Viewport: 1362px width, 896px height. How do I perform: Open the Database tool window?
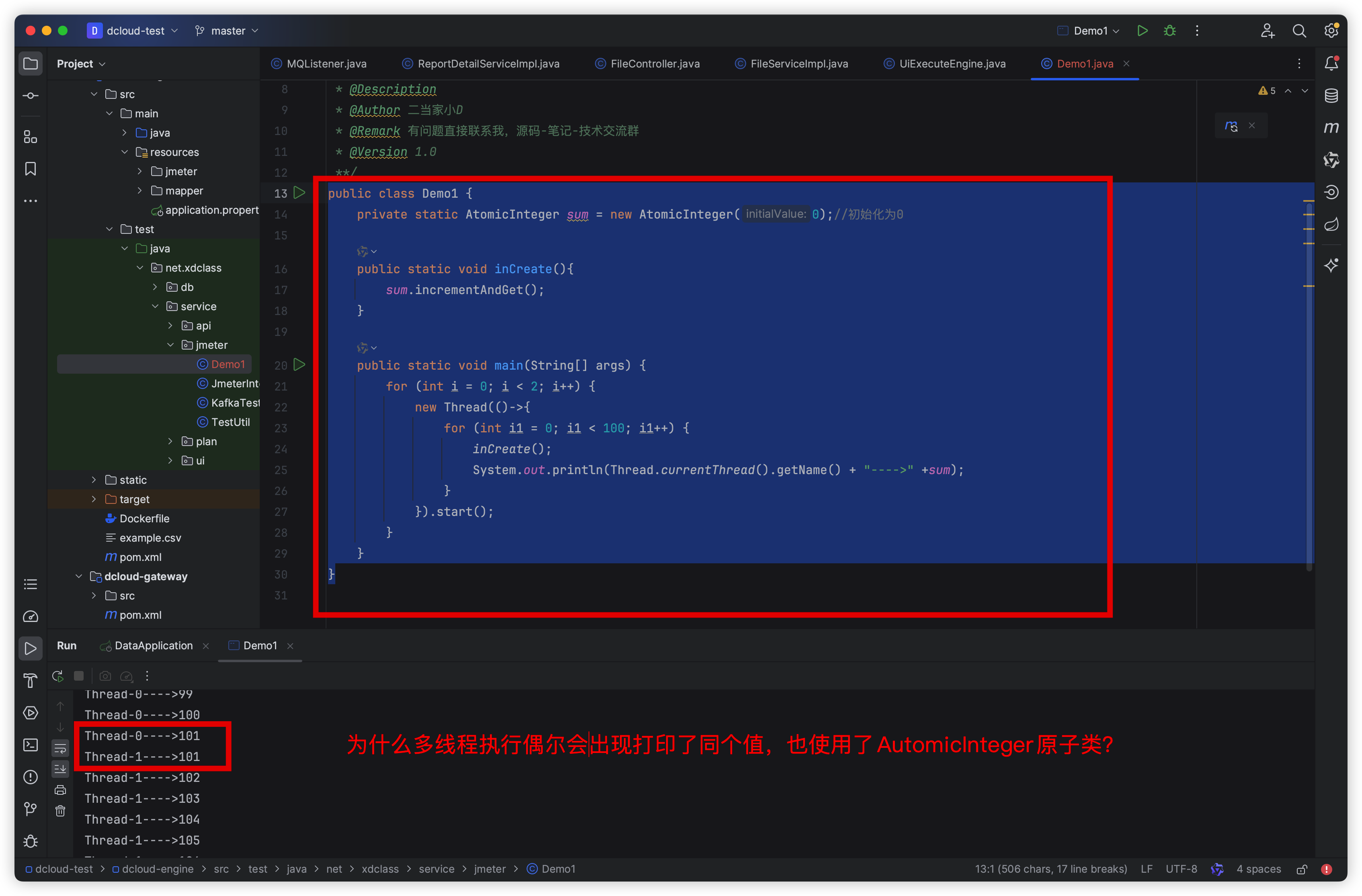coord(1331,96)
